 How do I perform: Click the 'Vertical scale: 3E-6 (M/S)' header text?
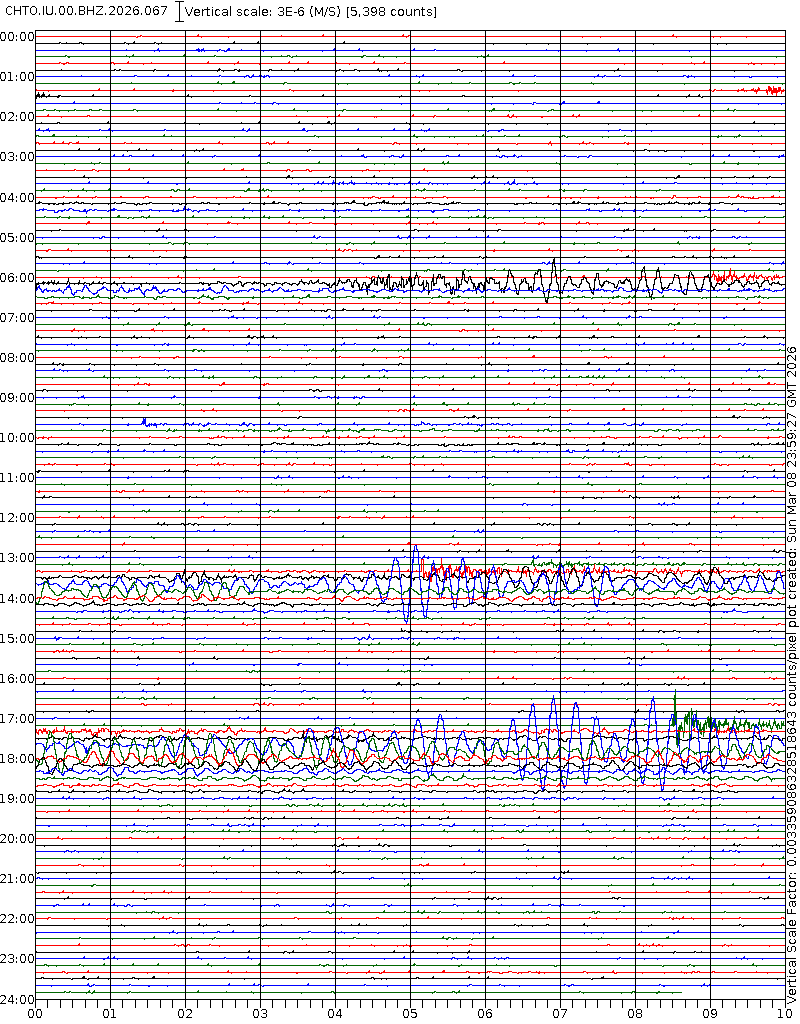click(x=264, y=12)
